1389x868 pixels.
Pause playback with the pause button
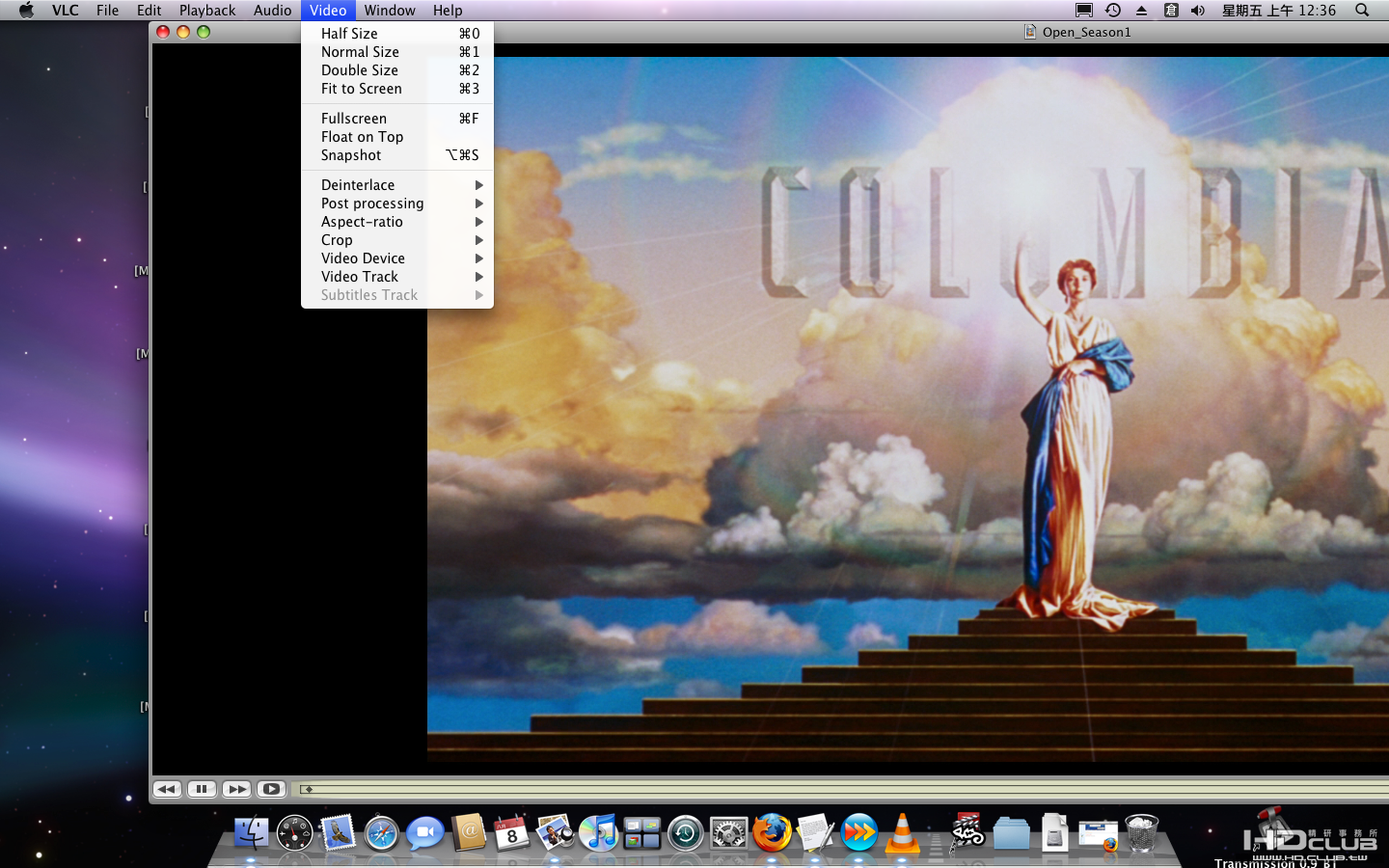click(202, 789)
